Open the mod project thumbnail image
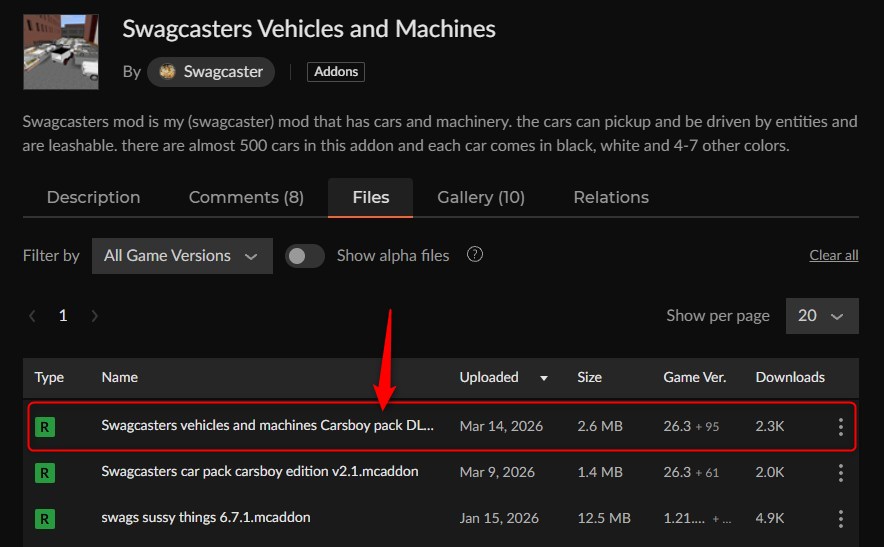The height and width of the screenshot is (547, 884). (61, 52)
